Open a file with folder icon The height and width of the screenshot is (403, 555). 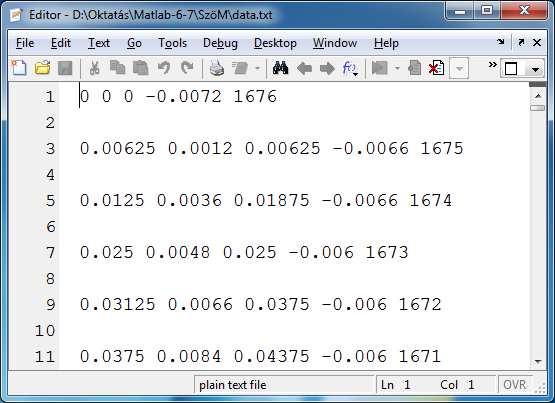(x=42, y=68)
